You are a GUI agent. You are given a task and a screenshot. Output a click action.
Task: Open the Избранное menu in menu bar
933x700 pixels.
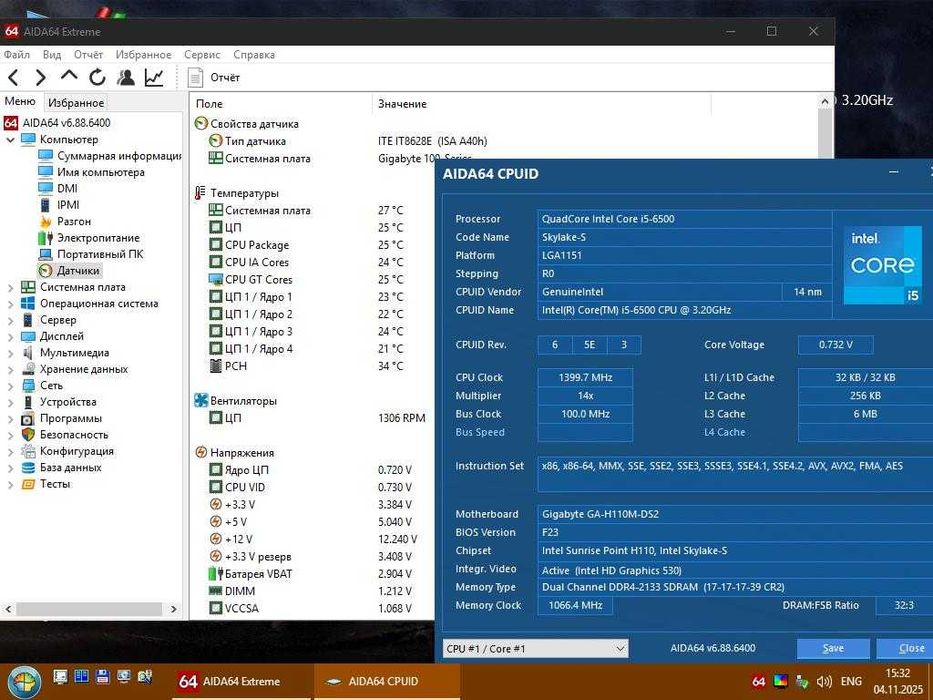click(x=143, y=55)
